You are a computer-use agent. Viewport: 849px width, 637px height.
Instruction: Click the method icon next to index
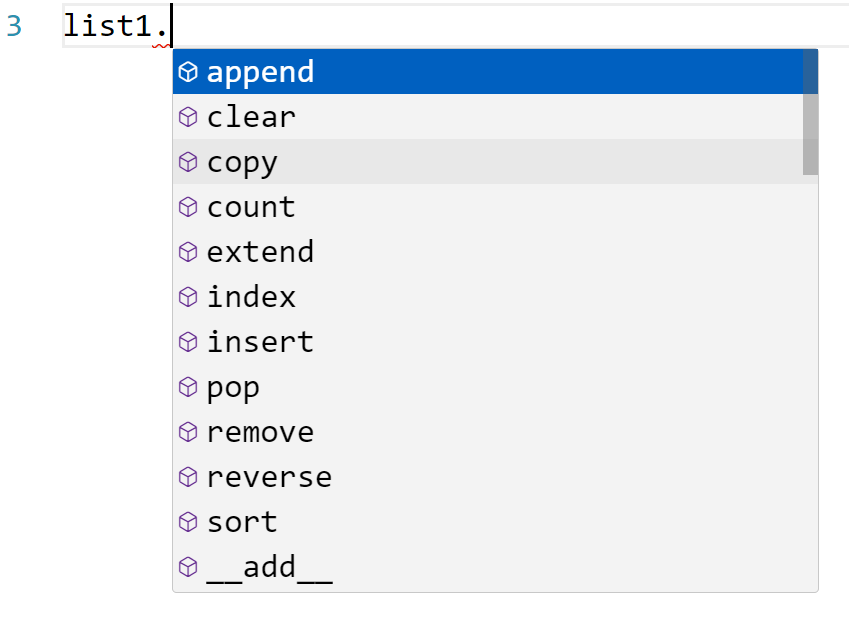(188, 297)
